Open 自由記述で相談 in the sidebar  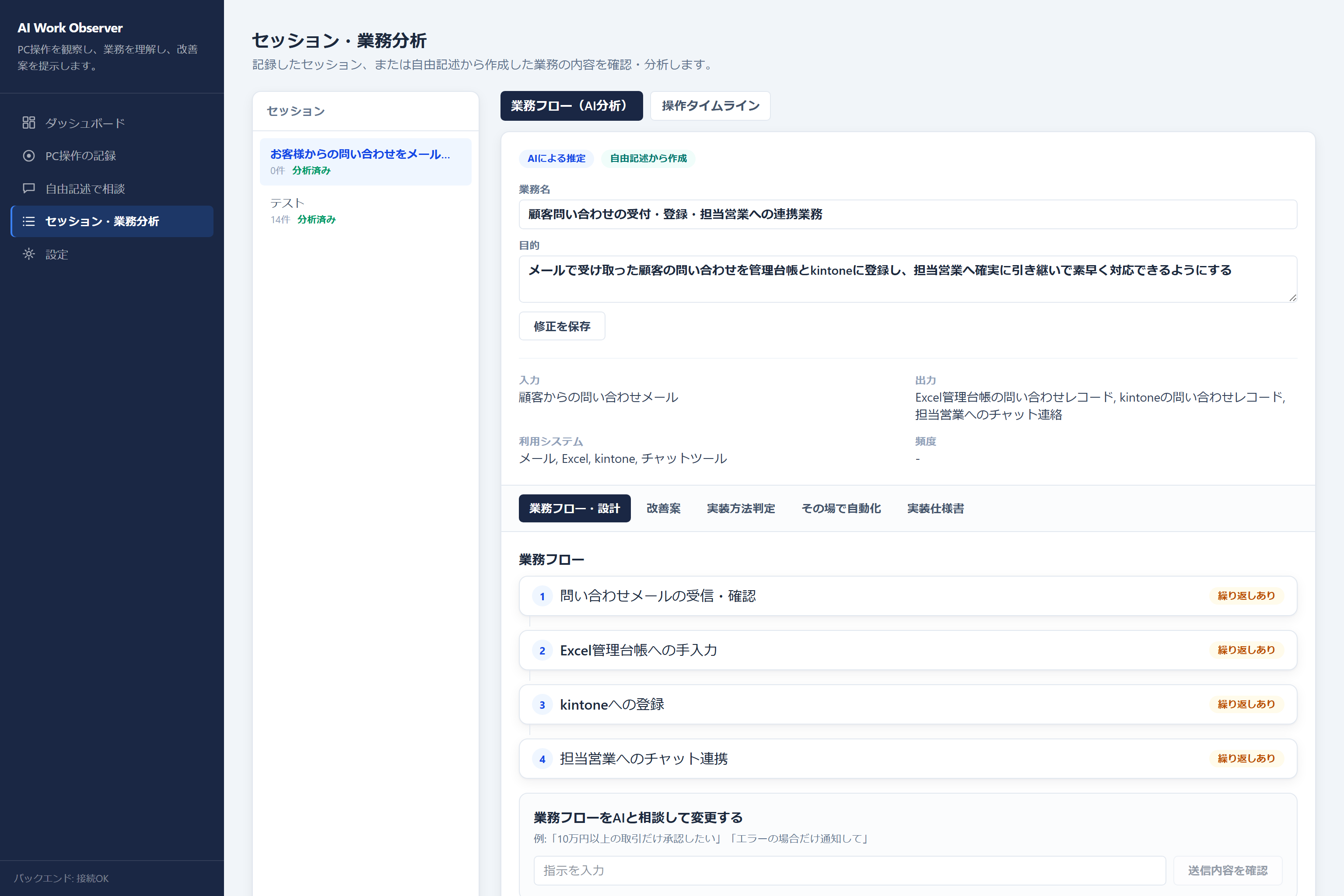(112, 189)
